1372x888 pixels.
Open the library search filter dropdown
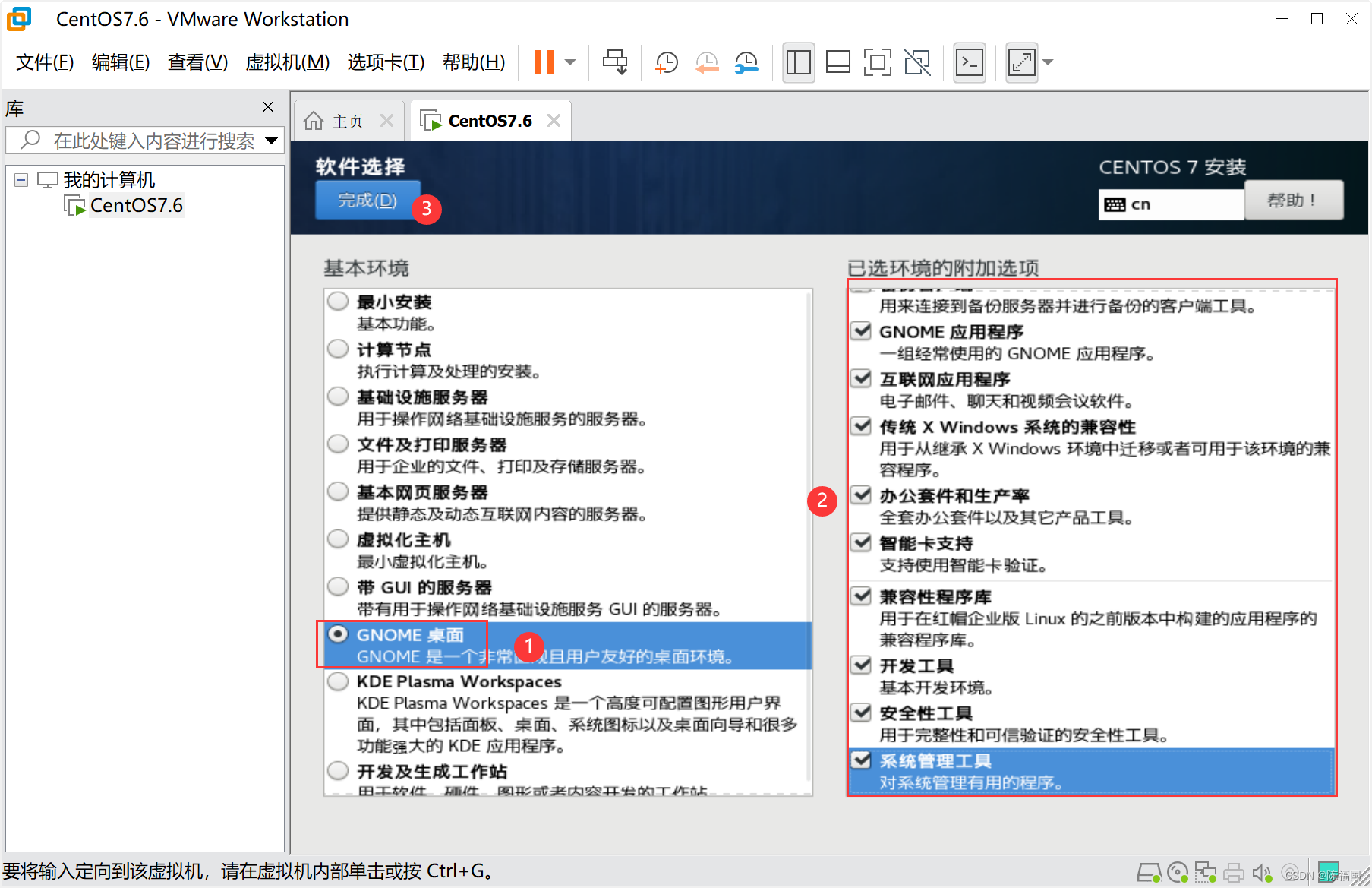272,141
